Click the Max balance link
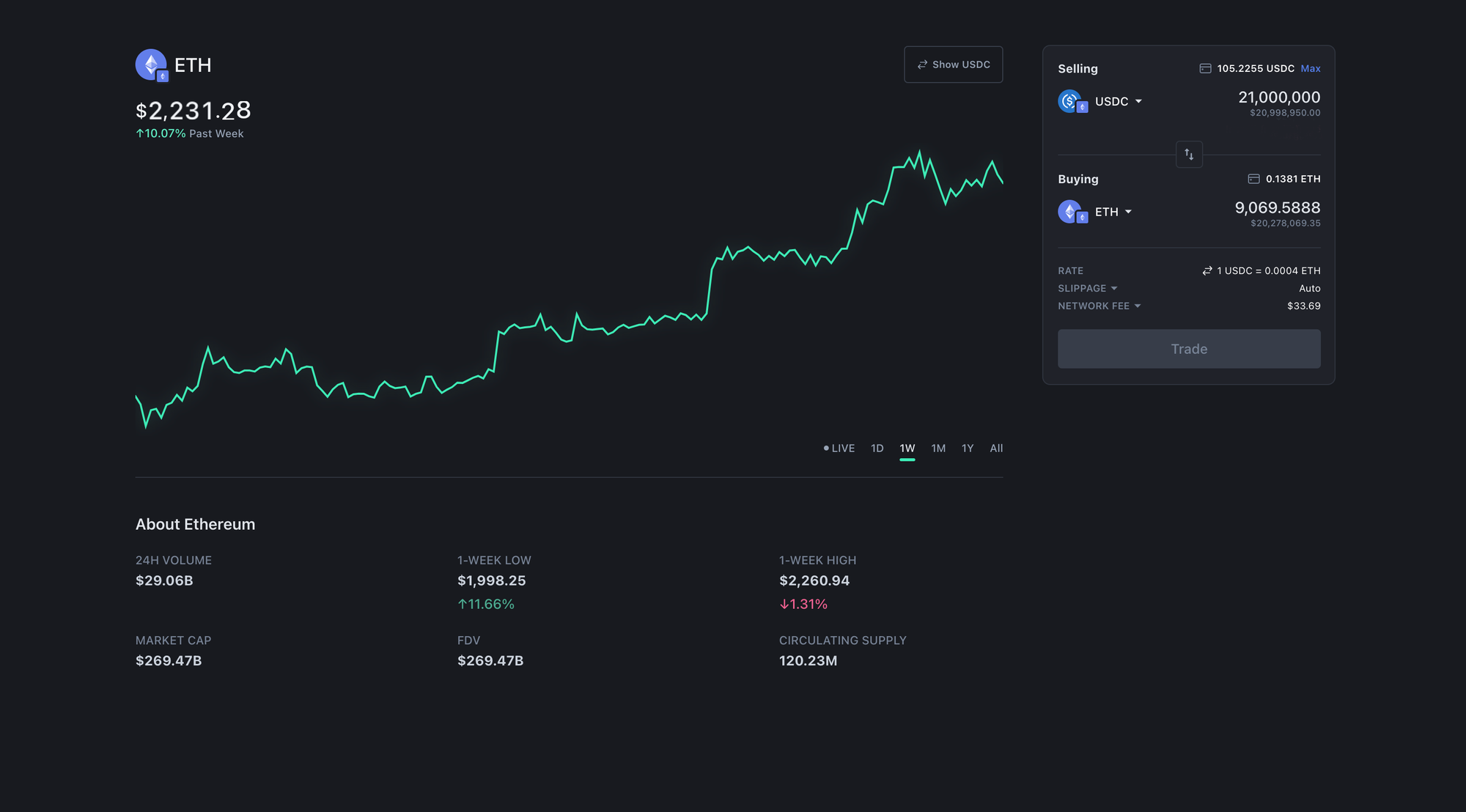This screenshot has width=1466, height=812. tap(1311, 68)
